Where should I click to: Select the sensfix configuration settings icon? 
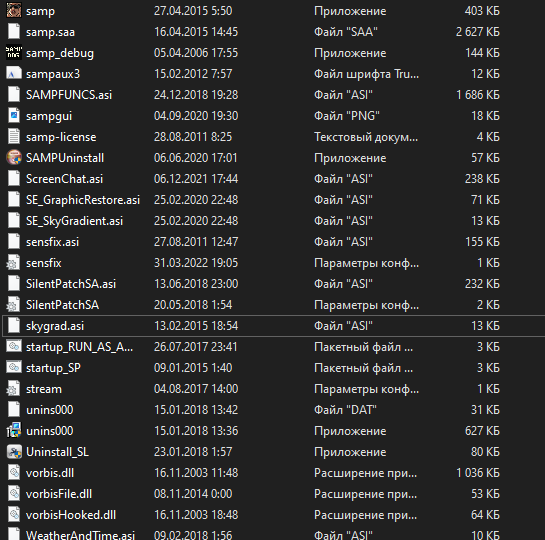pos(13,263)
